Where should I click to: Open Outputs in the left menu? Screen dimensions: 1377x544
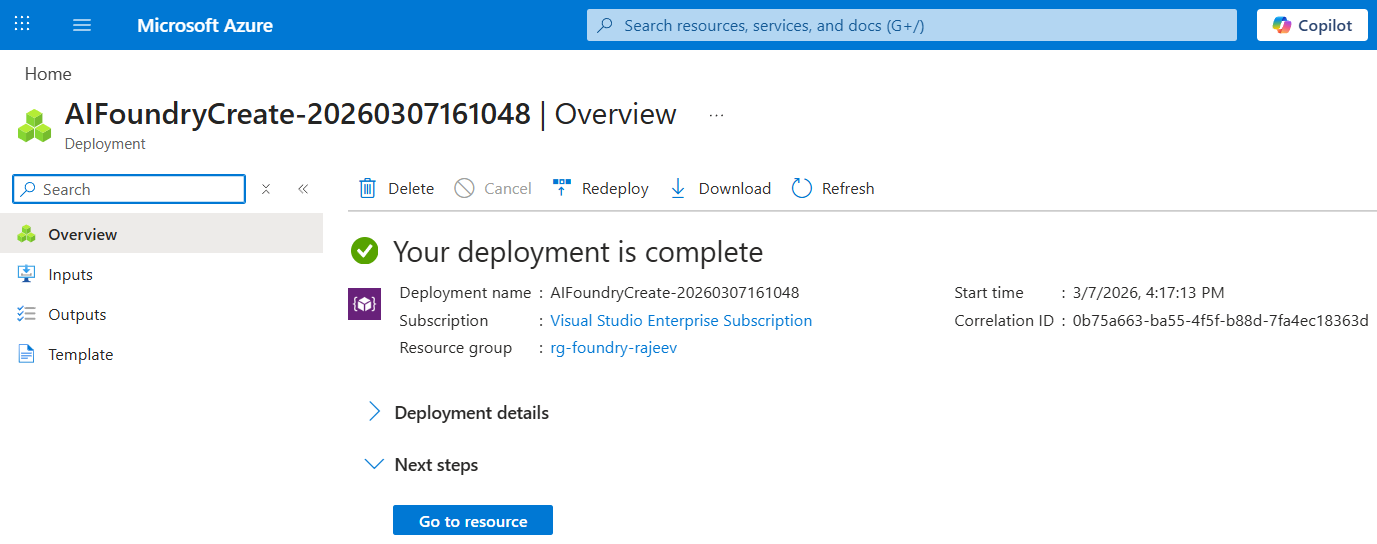click(77, 314)
